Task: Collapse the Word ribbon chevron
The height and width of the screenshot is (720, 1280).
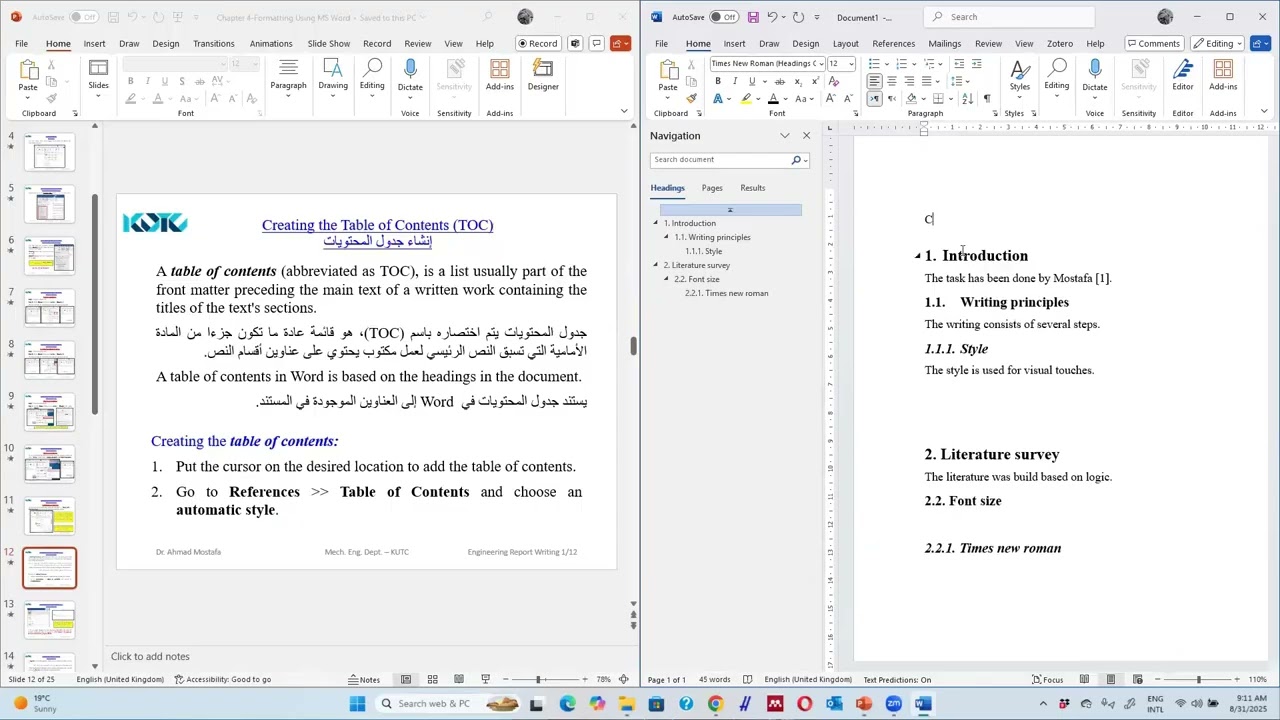Action: [1264, 112]
